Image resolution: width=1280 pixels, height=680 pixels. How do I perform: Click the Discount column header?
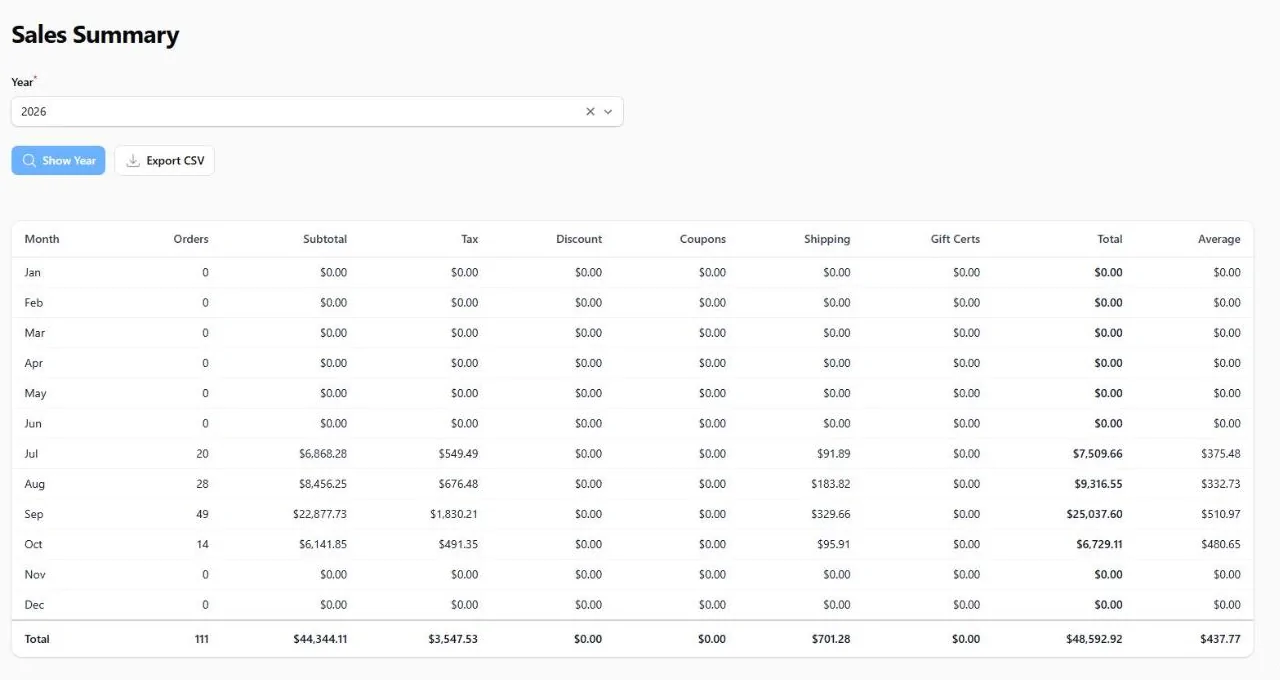coord(579,239)
